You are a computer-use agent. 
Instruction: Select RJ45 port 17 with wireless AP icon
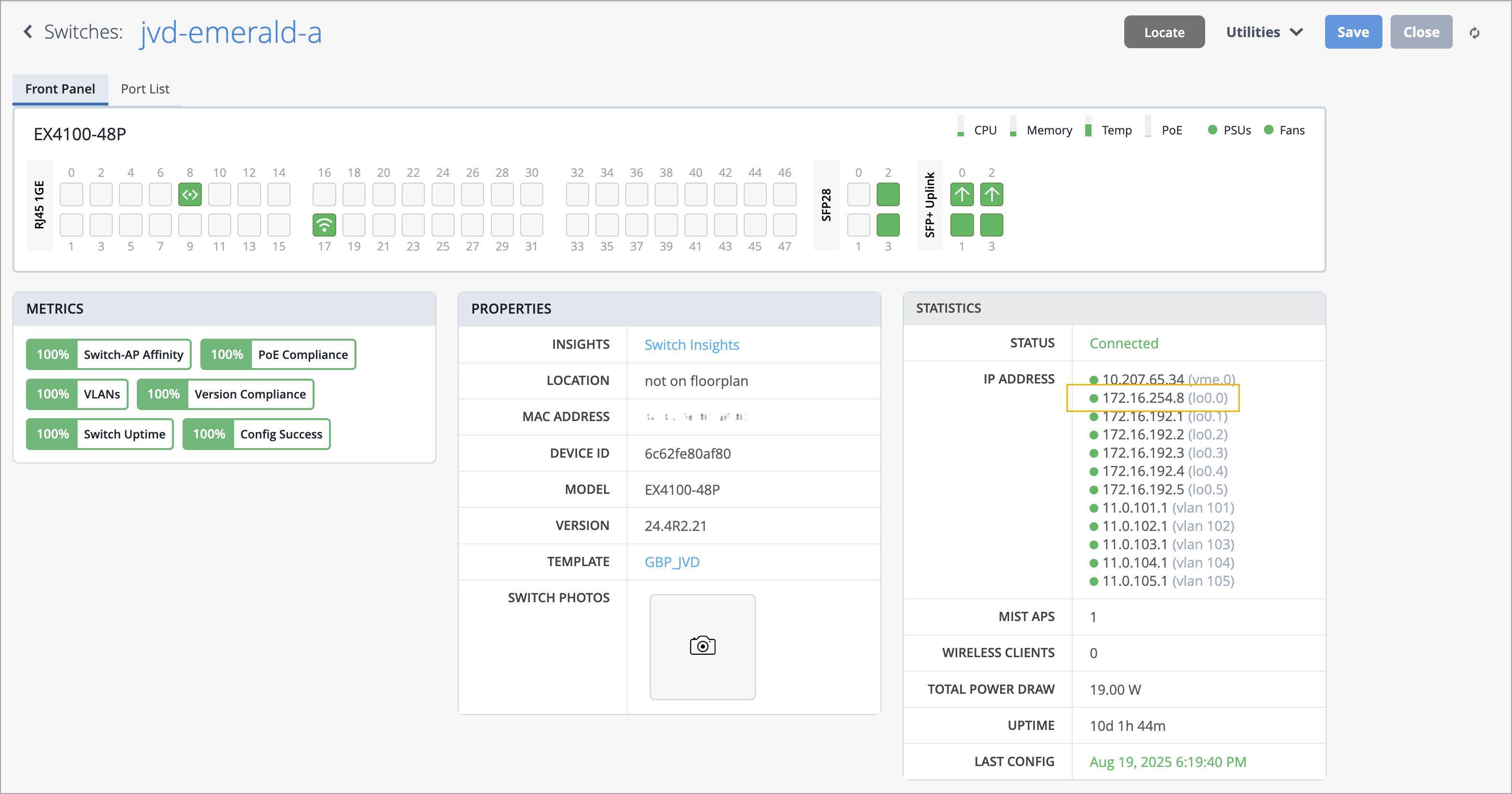[x=324, y=225]
